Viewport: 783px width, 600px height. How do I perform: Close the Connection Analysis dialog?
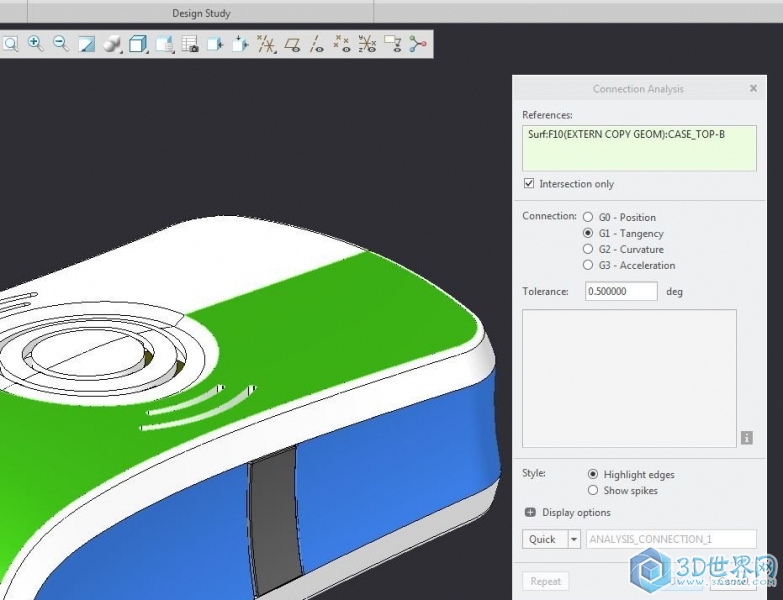[x=754, y=88]
